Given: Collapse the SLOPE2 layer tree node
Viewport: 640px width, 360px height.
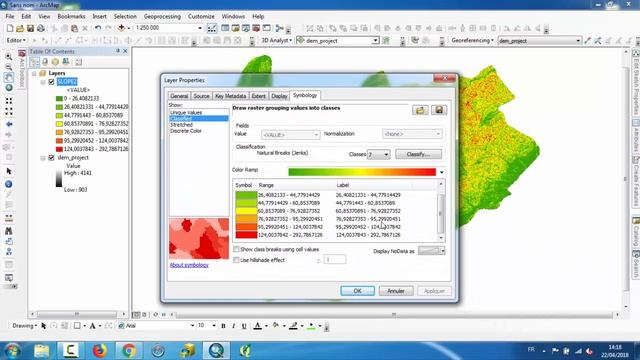Looking at the screenshot, I should pos(43,82).
